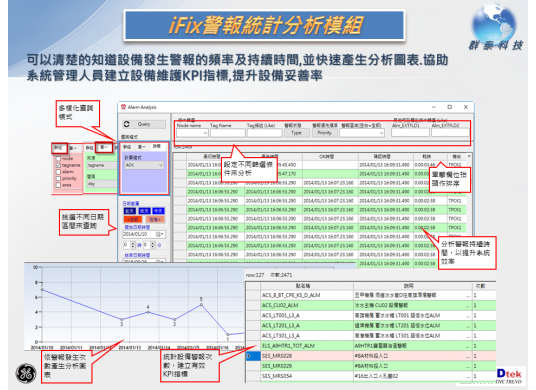Open the AOK calculation mode dropdown
The width and height of the screenshot is (536, 390).
coord(144,165)
